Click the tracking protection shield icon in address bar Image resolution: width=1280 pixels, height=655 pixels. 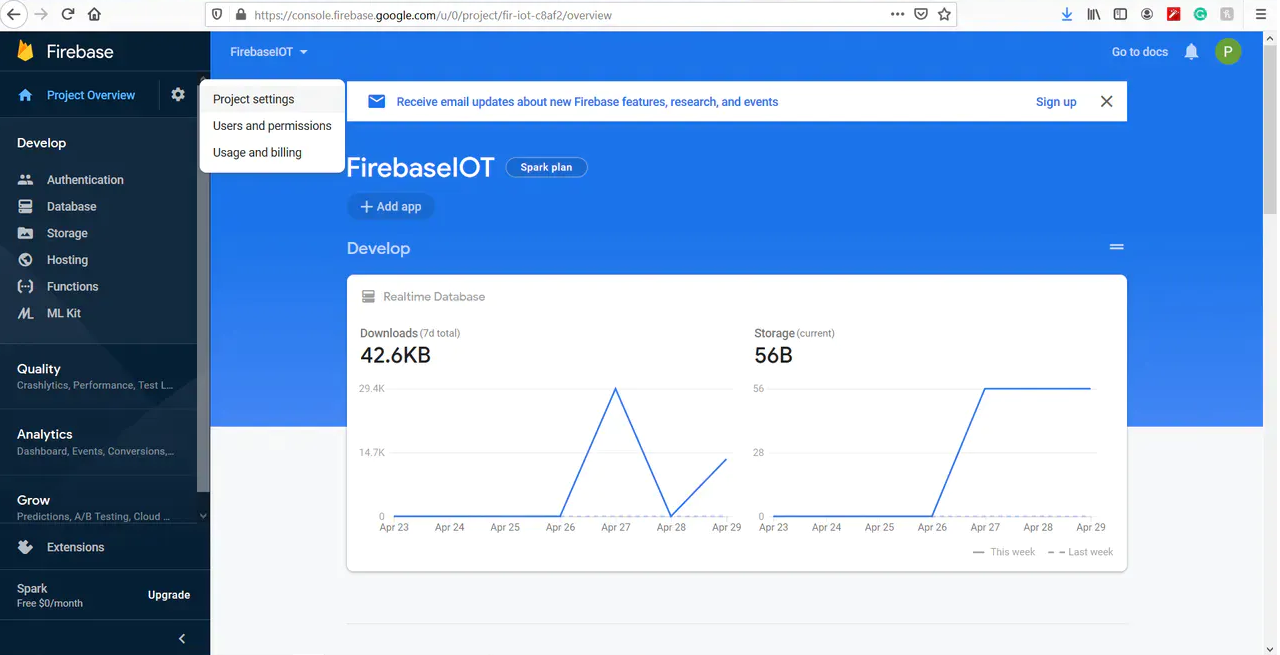point(217,15)
